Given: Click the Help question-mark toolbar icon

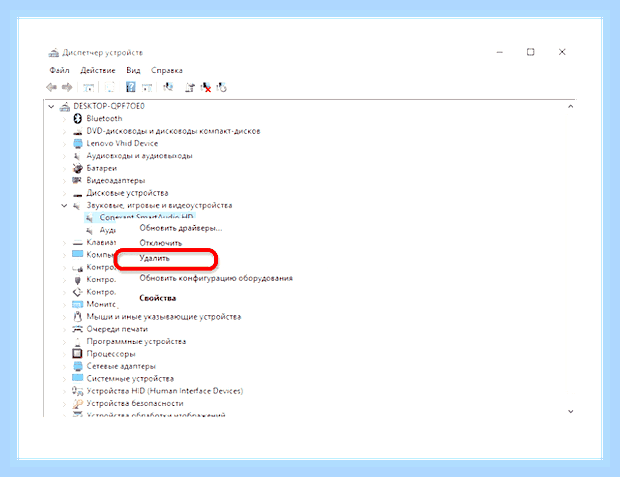Looking at the screenshot, I should (x=130, y=87).
